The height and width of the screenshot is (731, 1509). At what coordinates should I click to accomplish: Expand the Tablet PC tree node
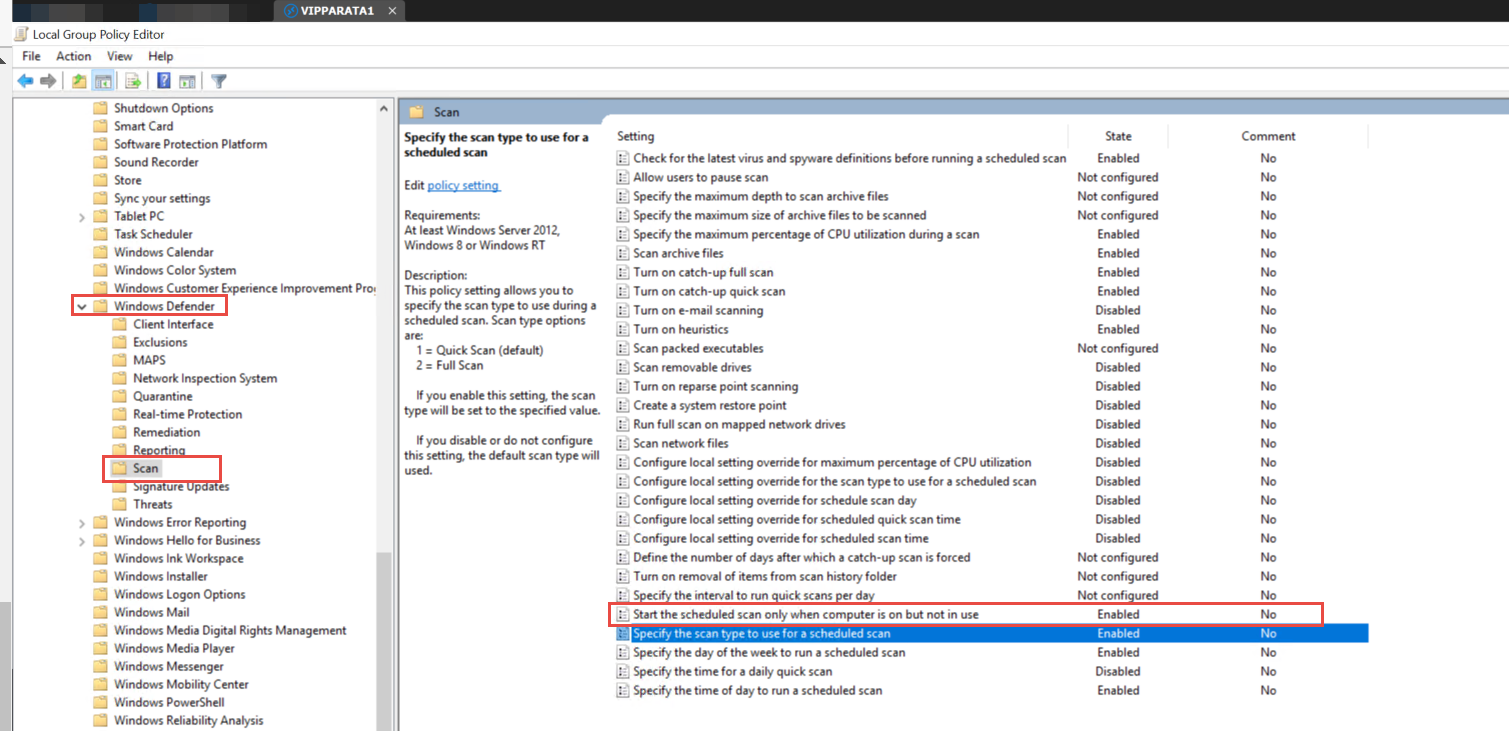[82, 216]
